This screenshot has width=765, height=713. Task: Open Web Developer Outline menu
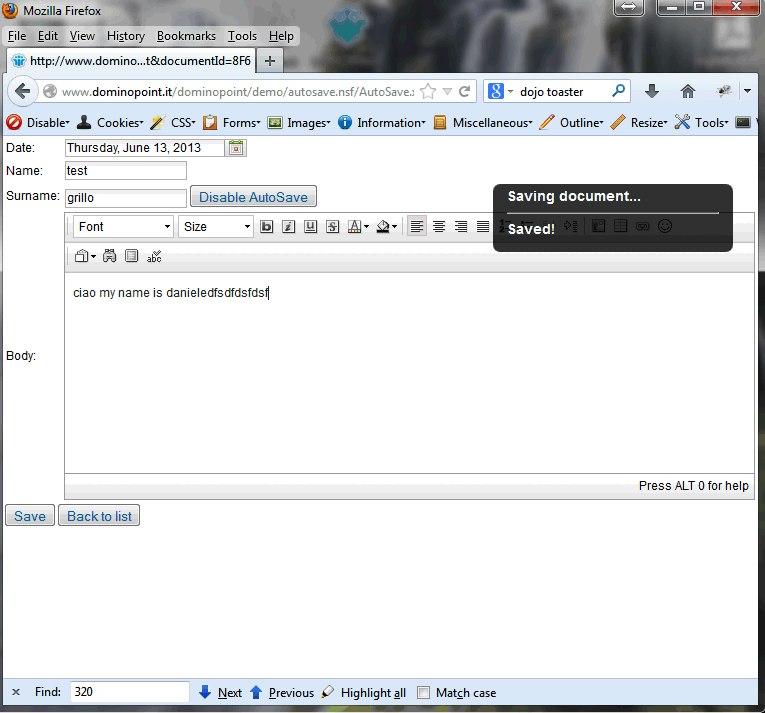click(x=571, y=122)
